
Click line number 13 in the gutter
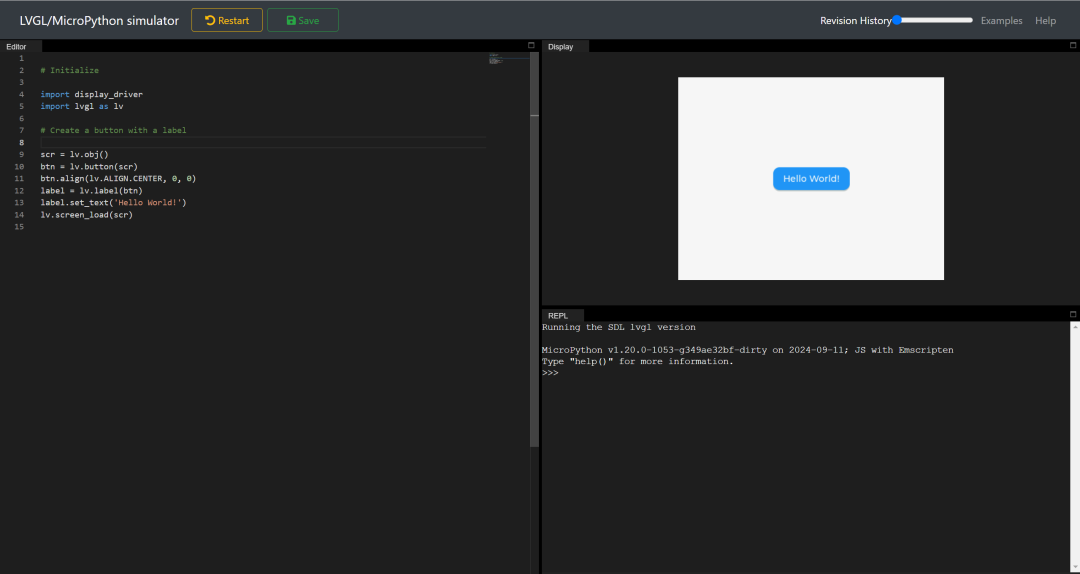click(20, 202)
